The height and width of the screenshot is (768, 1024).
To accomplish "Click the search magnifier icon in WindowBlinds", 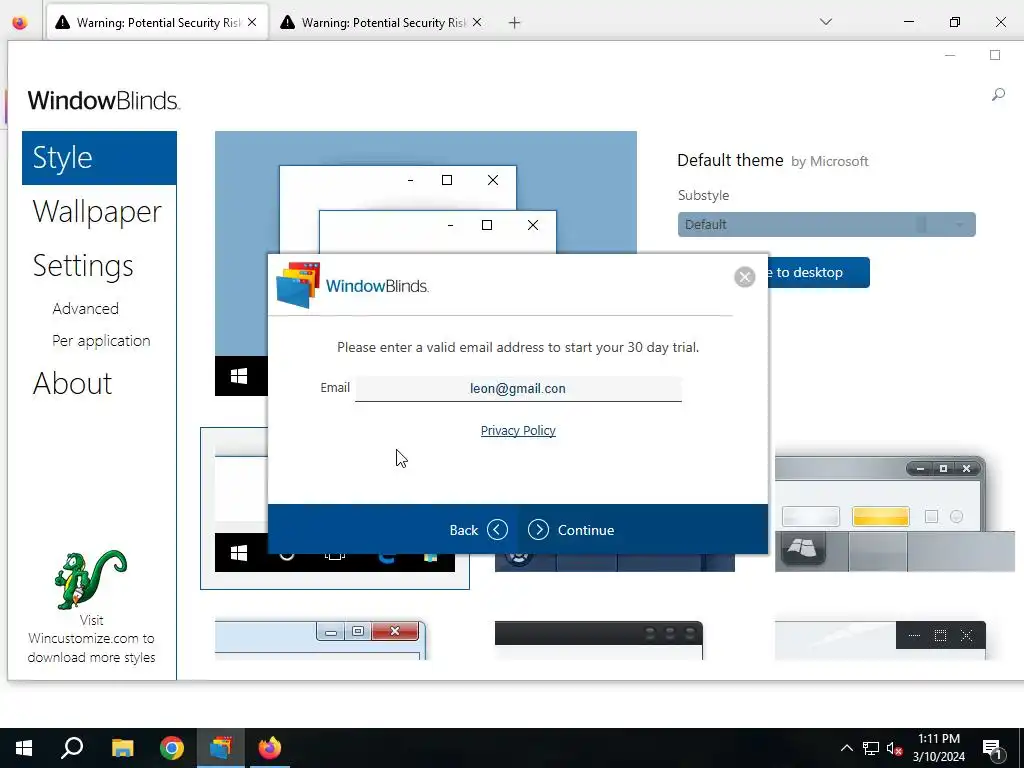I will 998,95.
